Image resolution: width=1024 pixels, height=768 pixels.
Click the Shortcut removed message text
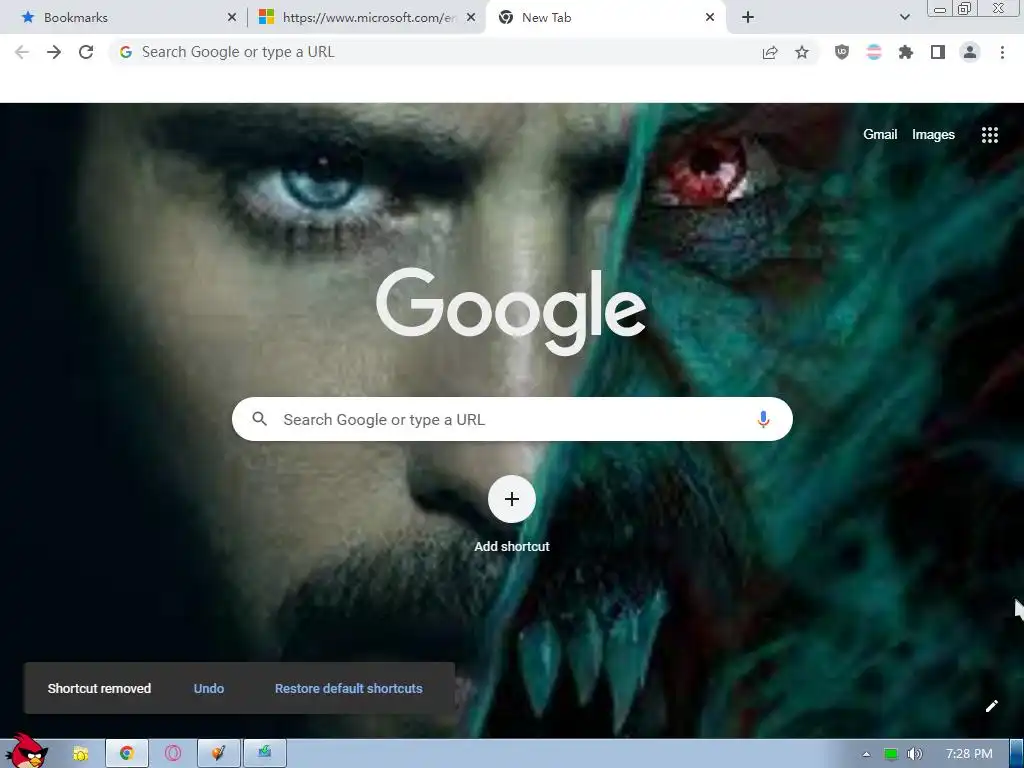[x=99, y=688]
